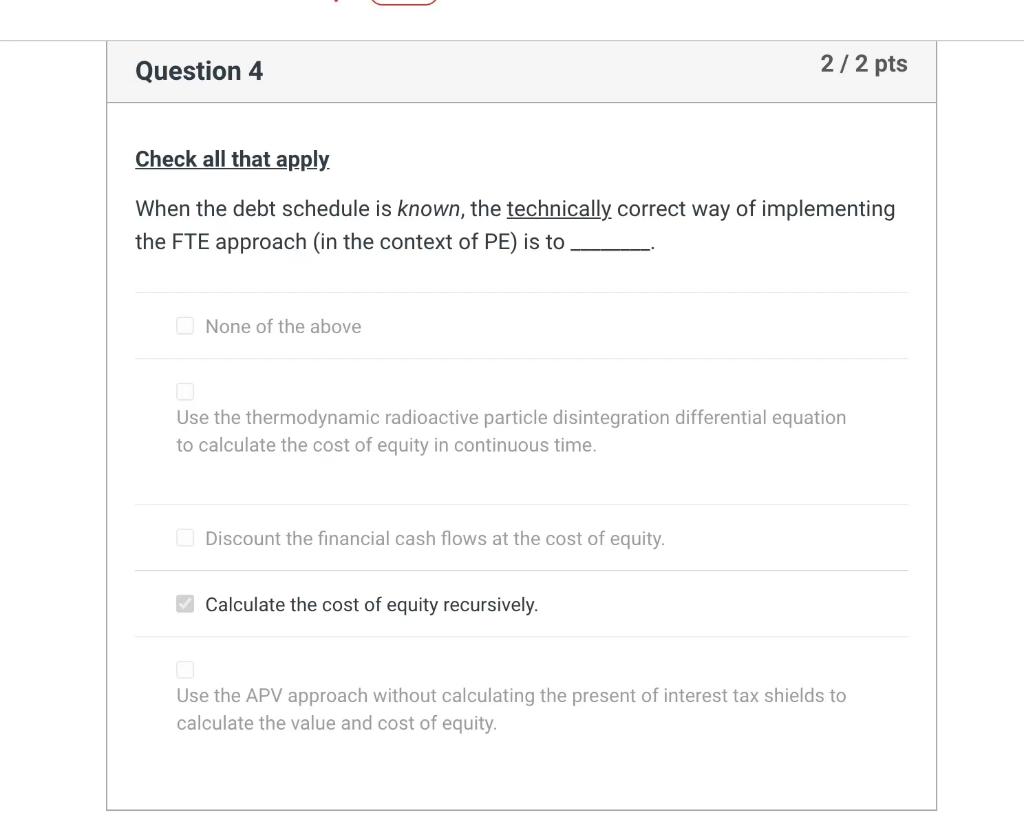The width and height of the screenshot is (1024, 837).
Task: Check 'Discount the financial cash flows' option
Action: click(x=185, y=537)
